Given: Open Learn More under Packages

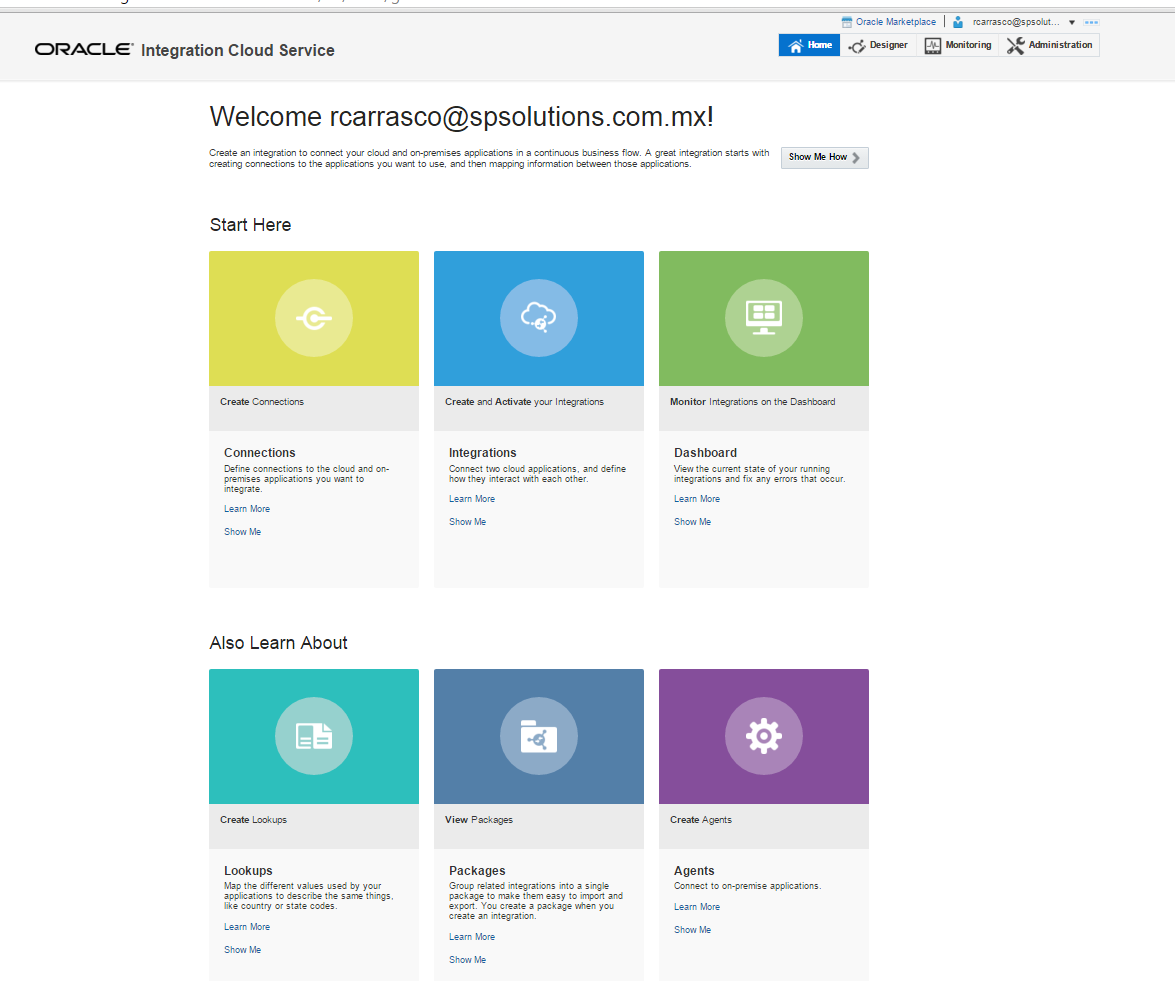Looking at the screenshot, I should (x=471, y=937).
